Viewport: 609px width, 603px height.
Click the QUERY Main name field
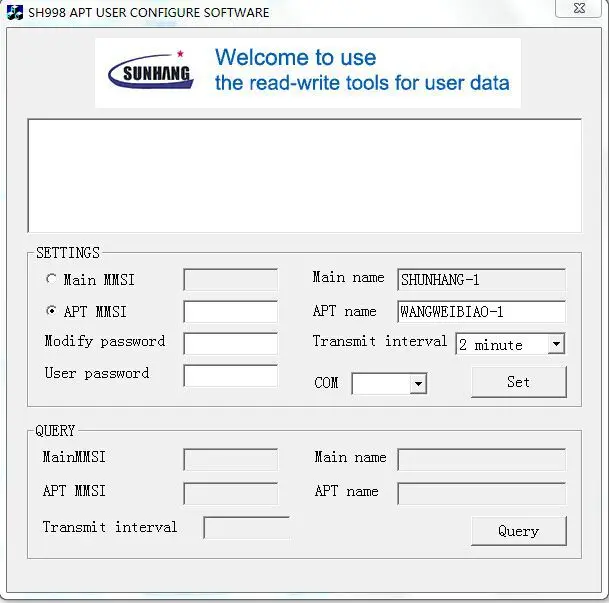click(481, 460)
